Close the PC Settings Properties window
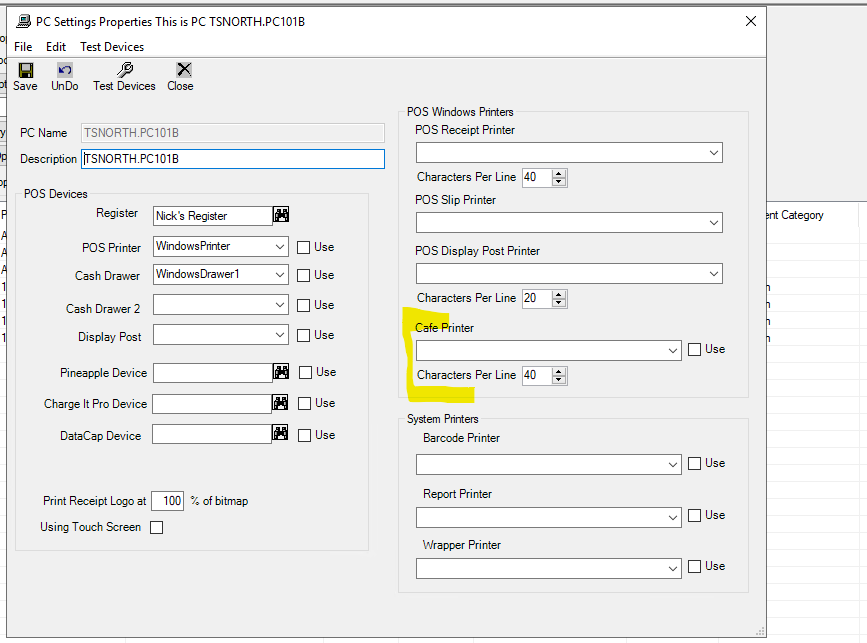This screenshot has width=867, height=643. pos(750,21)
